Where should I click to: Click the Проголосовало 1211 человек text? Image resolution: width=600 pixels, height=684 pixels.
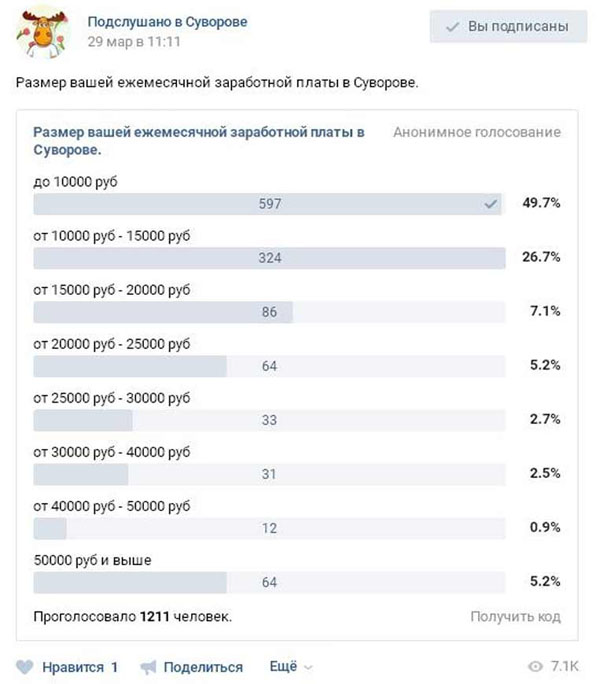(x=133, y=616)
